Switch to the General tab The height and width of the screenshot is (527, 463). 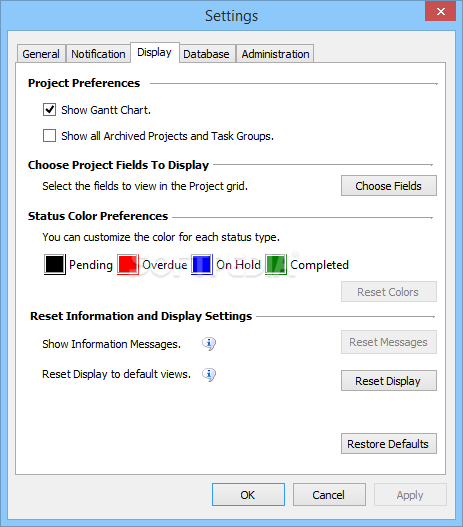point(41,54)
